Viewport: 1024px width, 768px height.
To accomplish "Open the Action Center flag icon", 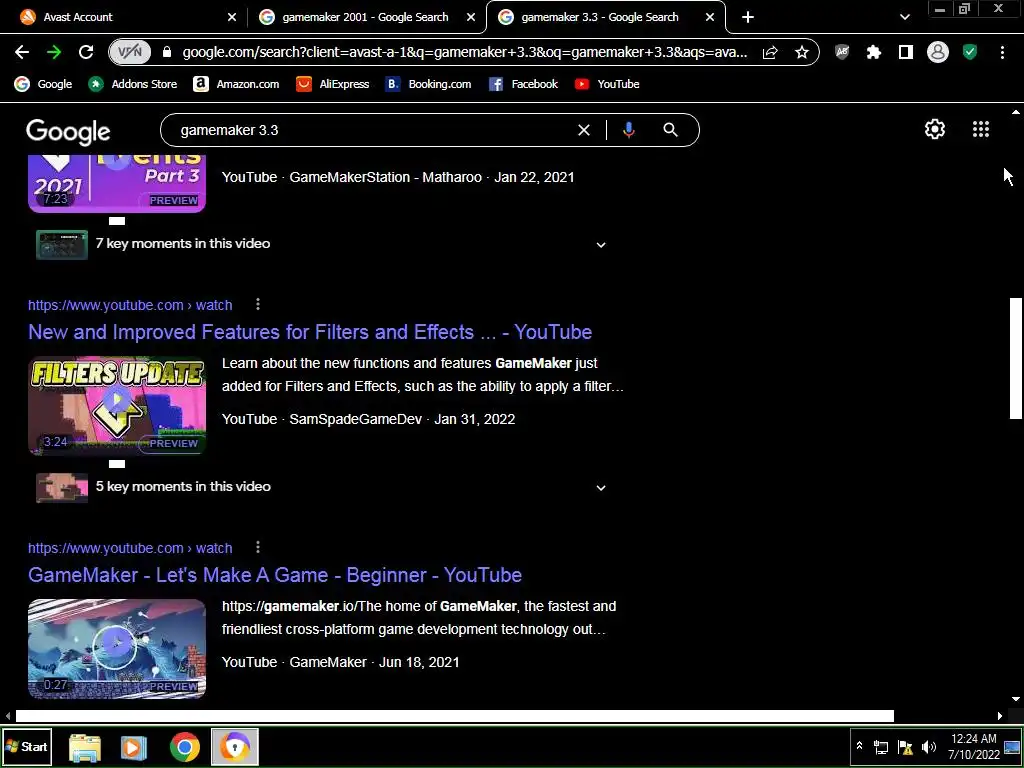I will (905, 747).
